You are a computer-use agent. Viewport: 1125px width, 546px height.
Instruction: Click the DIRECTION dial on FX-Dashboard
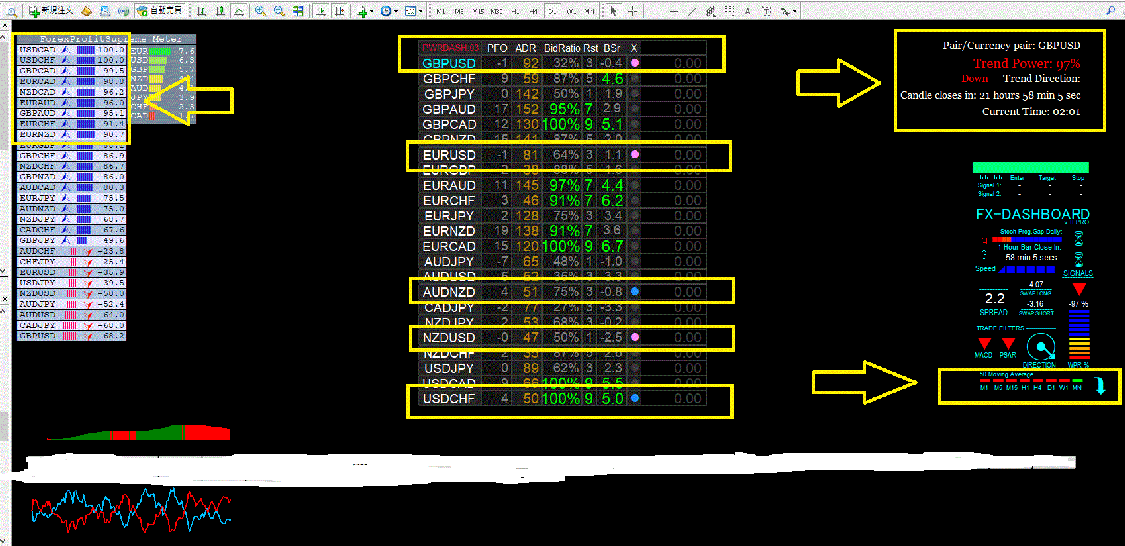coord(1041,347)
